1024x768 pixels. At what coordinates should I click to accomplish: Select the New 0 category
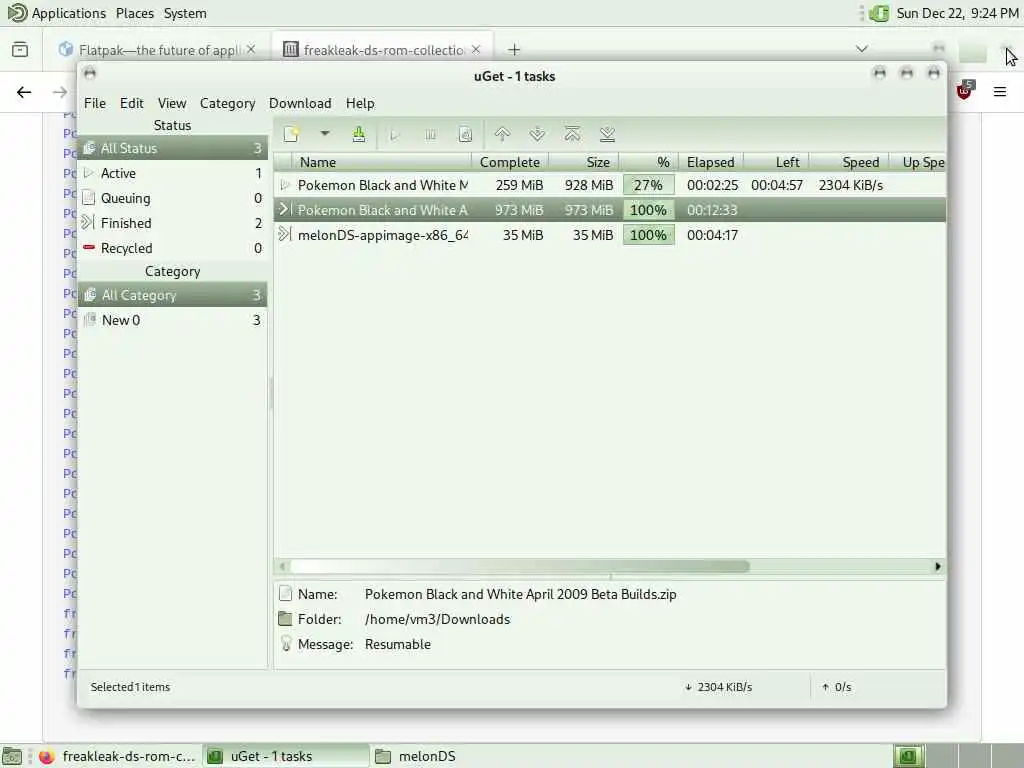[x=172, y=320]
